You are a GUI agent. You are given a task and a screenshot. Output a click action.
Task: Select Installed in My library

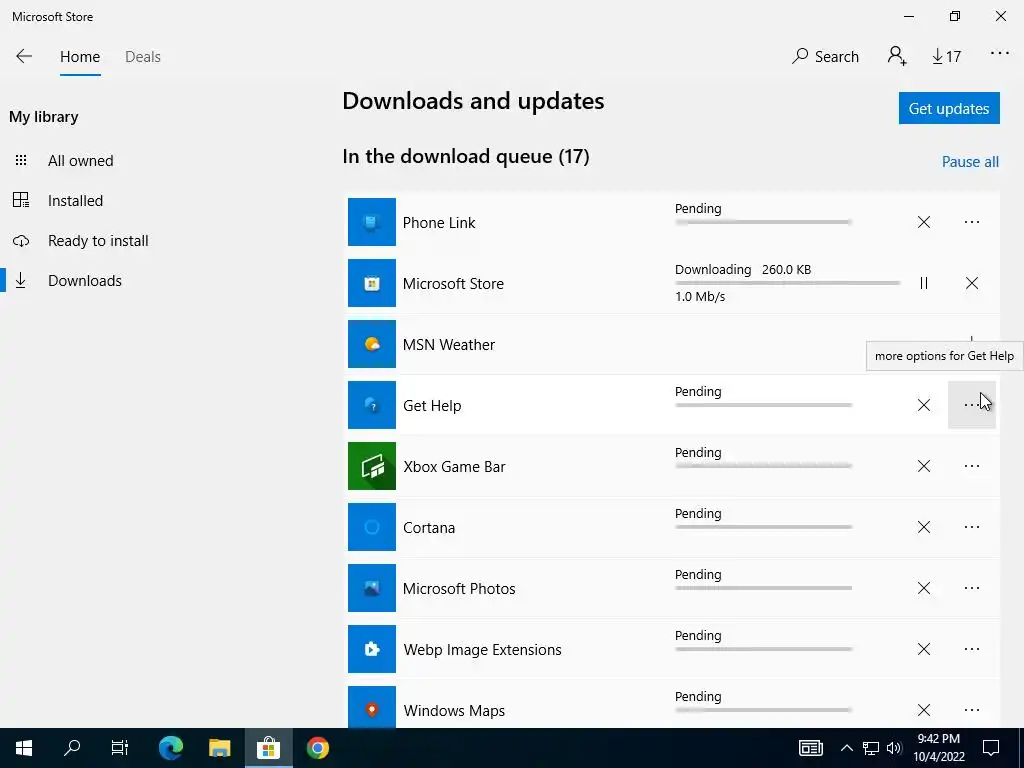tap(75, 200)
